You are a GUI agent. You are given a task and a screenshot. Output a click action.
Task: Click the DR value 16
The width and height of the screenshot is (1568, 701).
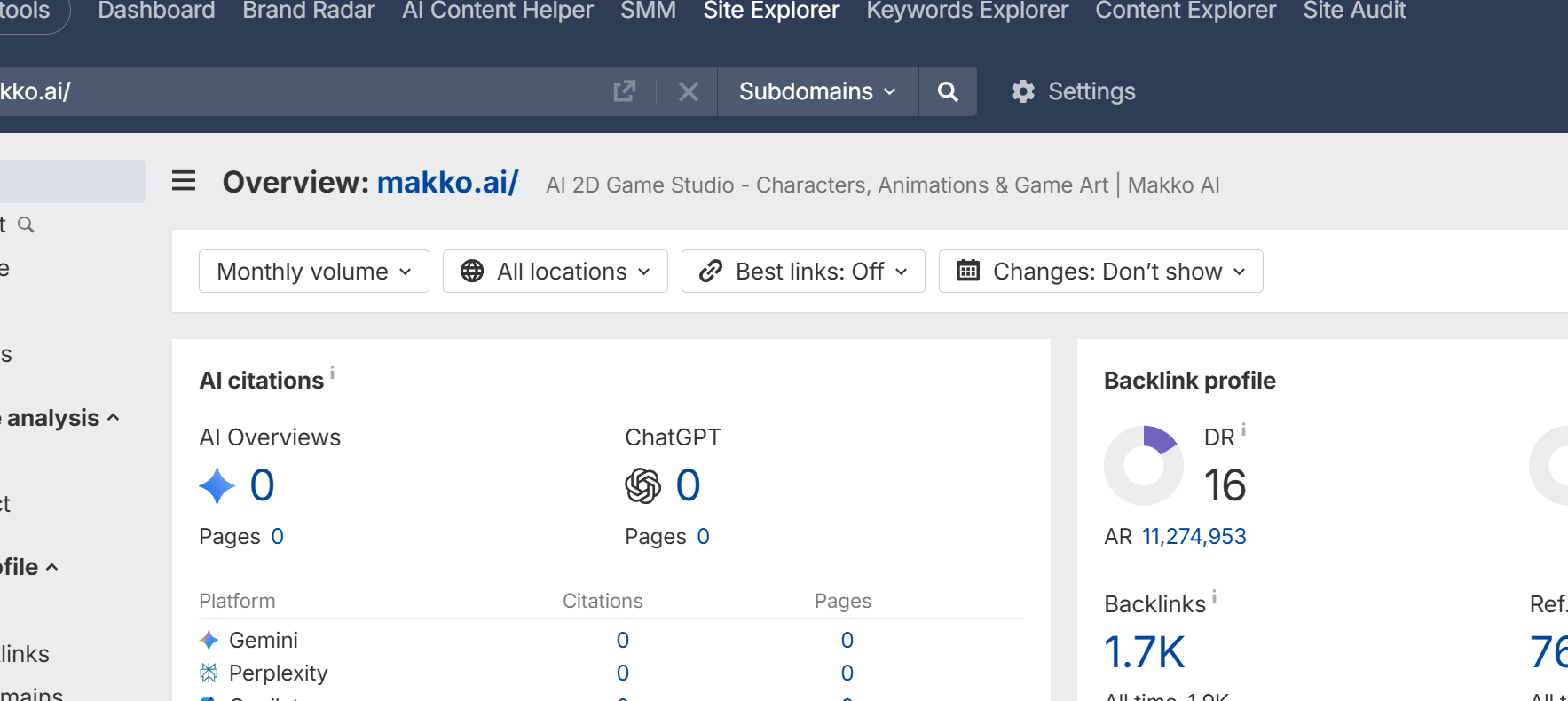(1225, 485)
